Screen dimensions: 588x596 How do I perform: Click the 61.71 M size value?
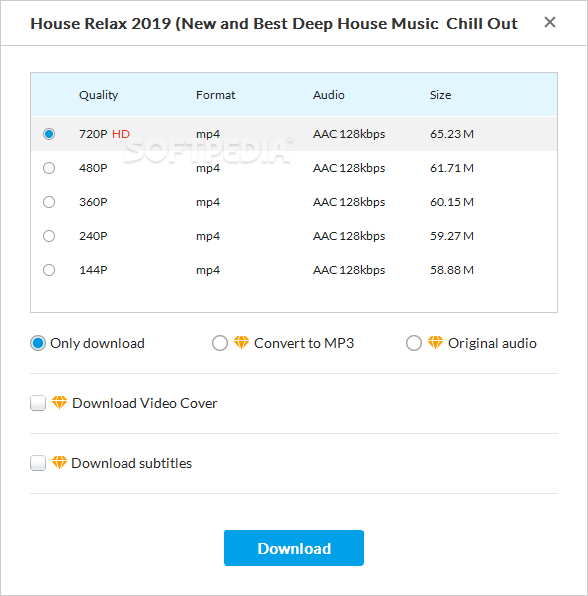click(452, 168)
